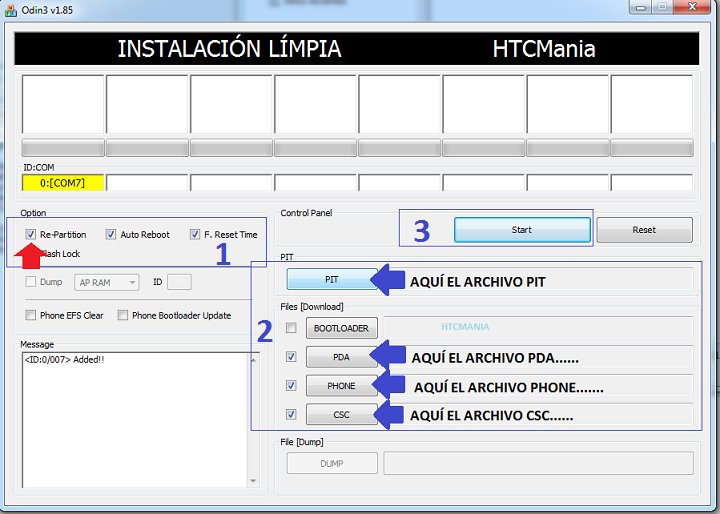720x514 pixels.
Task: Click the Message log scrollbar down arrow
Action: [253, 481]
